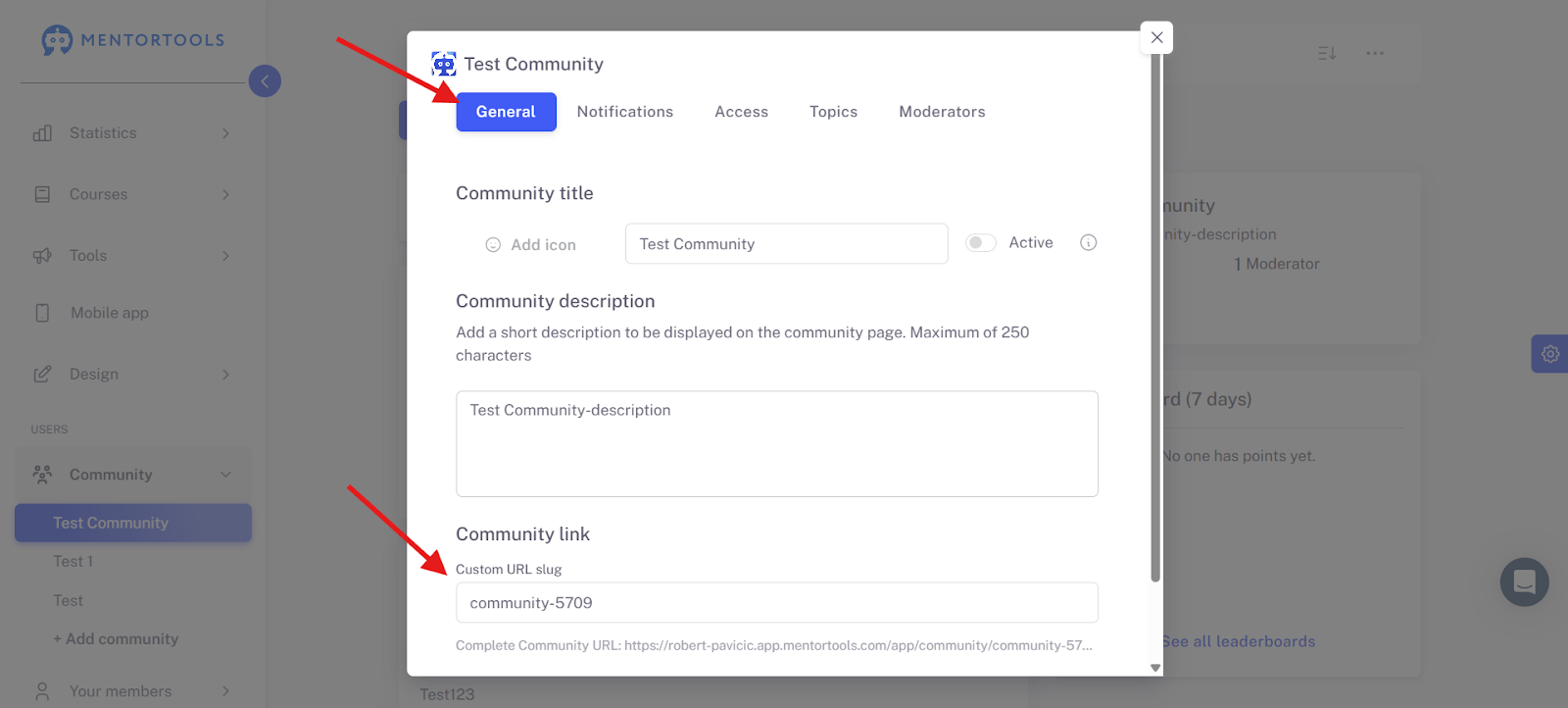Click the sort order icon in background page

[1327, 53]
